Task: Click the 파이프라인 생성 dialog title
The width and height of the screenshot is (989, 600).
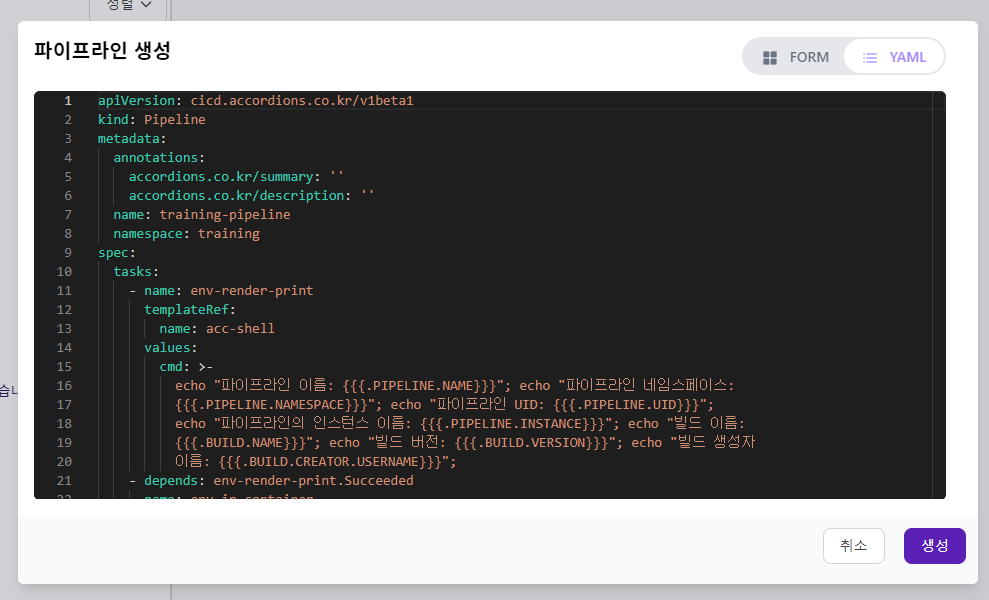Action: 102,50
